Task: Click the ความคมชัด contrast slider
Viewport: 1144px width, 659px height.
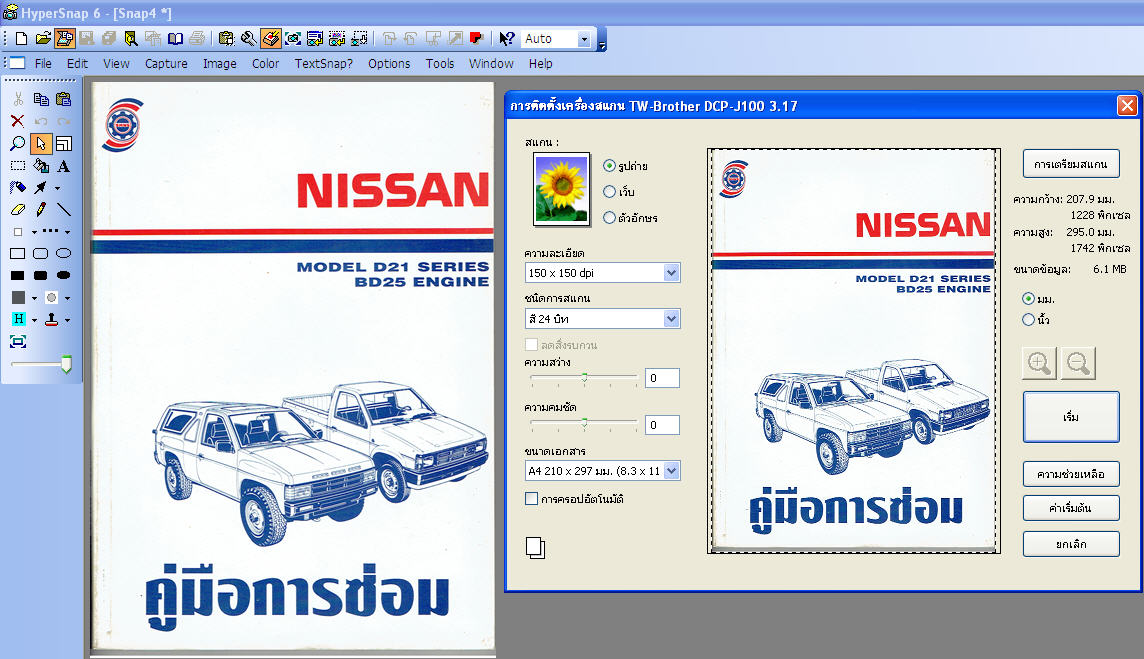Action: [x=584, y=423]
